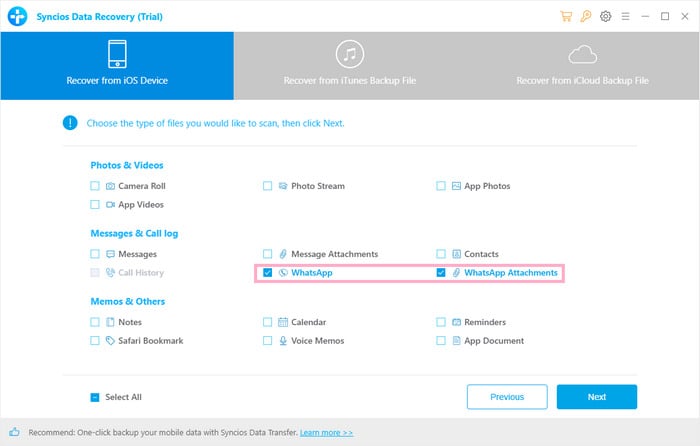The width and height of the screenshot is (700, 446).
Task: Click the Photo Stream icon
Action: (283, 186)
